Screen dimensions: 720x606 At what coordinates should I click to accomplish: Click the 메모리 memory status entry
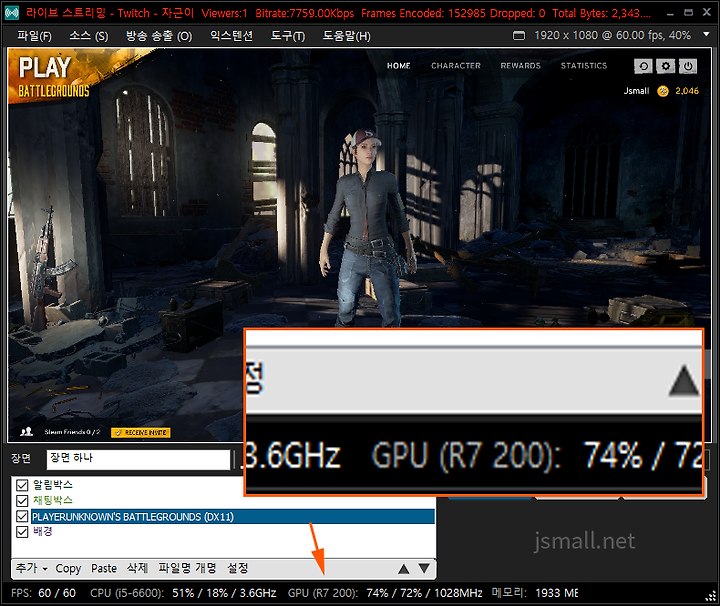coord(535,593)
